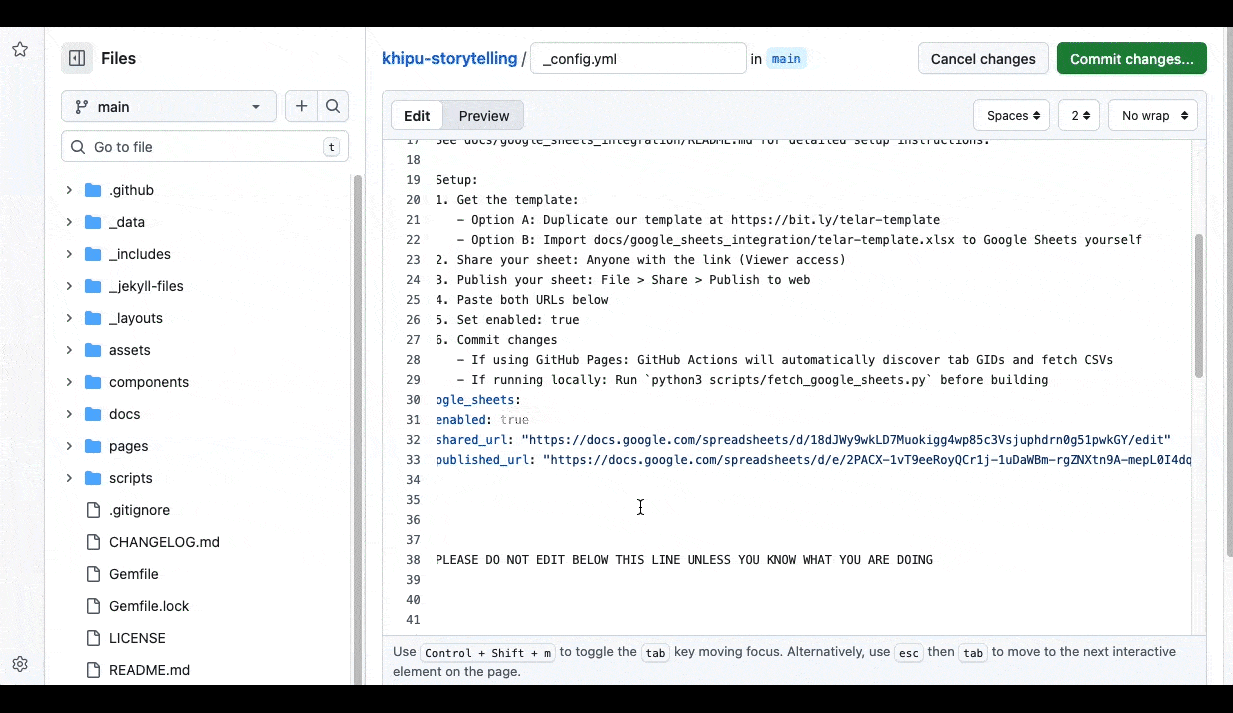Screen dimensions: 1233x713
Task: Click the star icon in the top-left corner
Action: tap(20, 48)
